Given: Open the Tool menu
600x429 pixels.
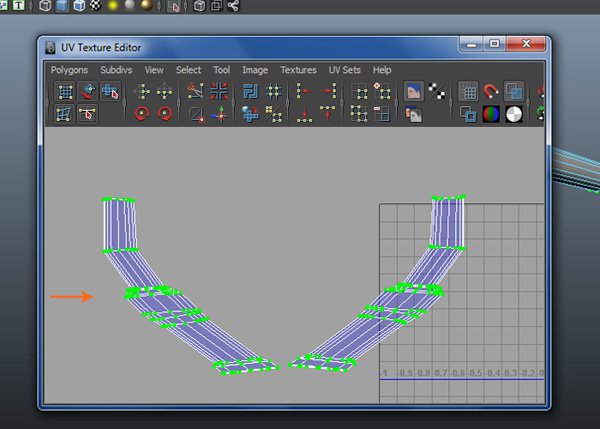Looking at the screenshot, I should click(222, 70).
